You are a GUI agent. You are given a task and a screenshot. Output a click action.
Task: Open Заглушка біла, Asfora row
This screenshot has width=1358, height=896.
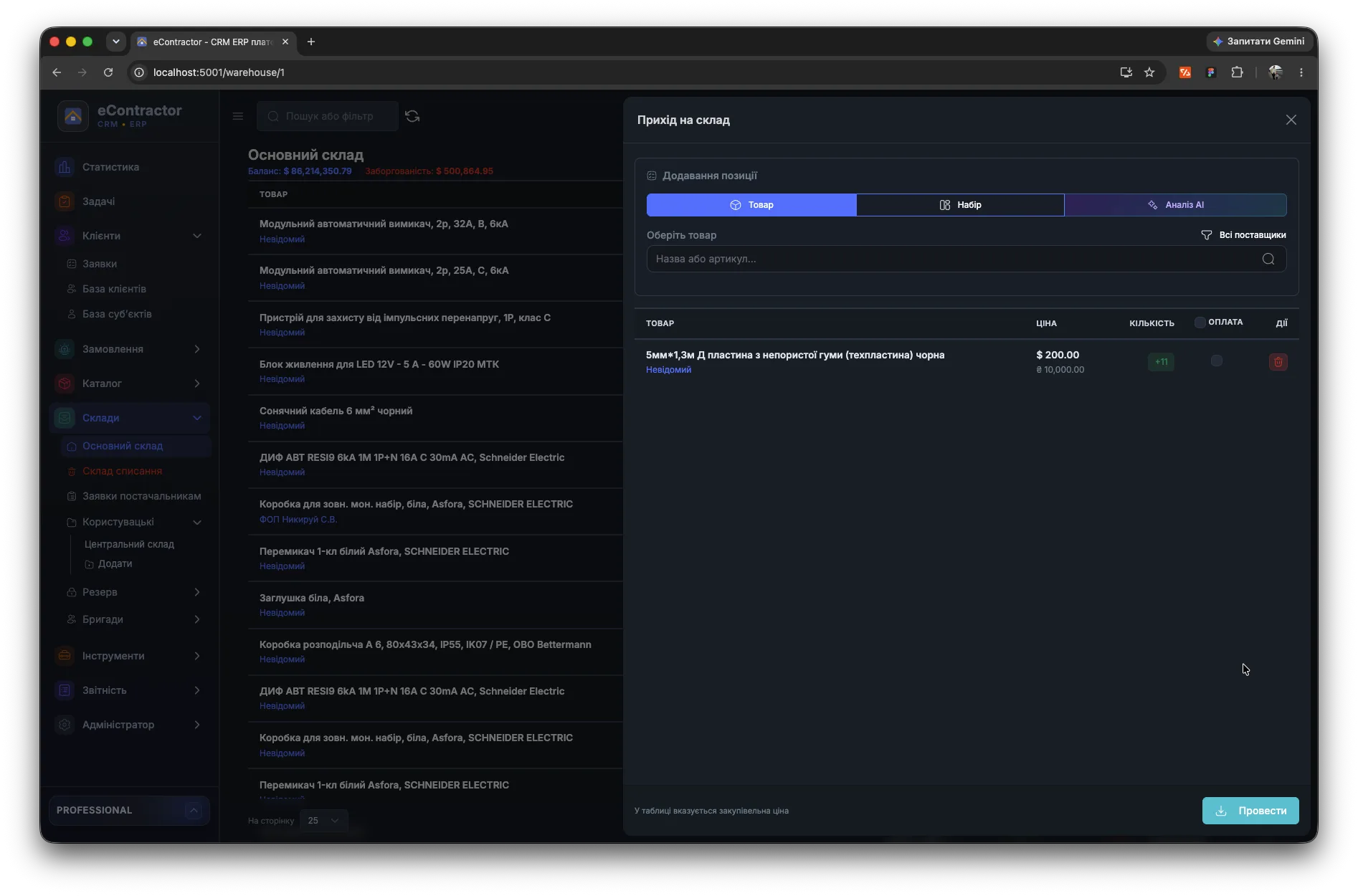[x=435, y=605]
